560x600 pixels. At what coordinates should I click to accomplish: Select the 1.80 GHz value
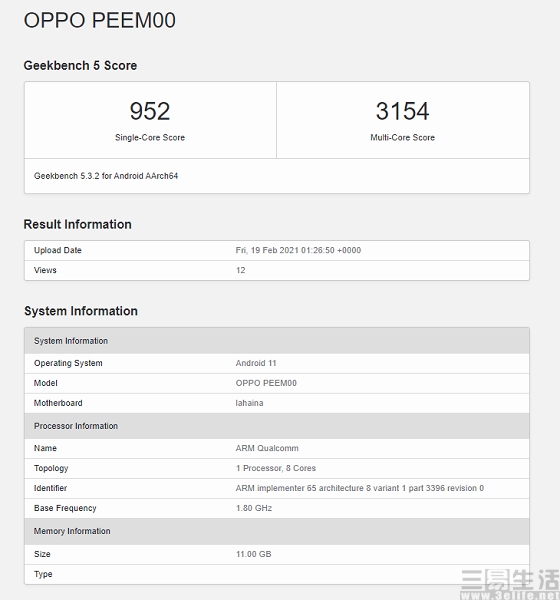pyautogui.click(x=254, y=508)
